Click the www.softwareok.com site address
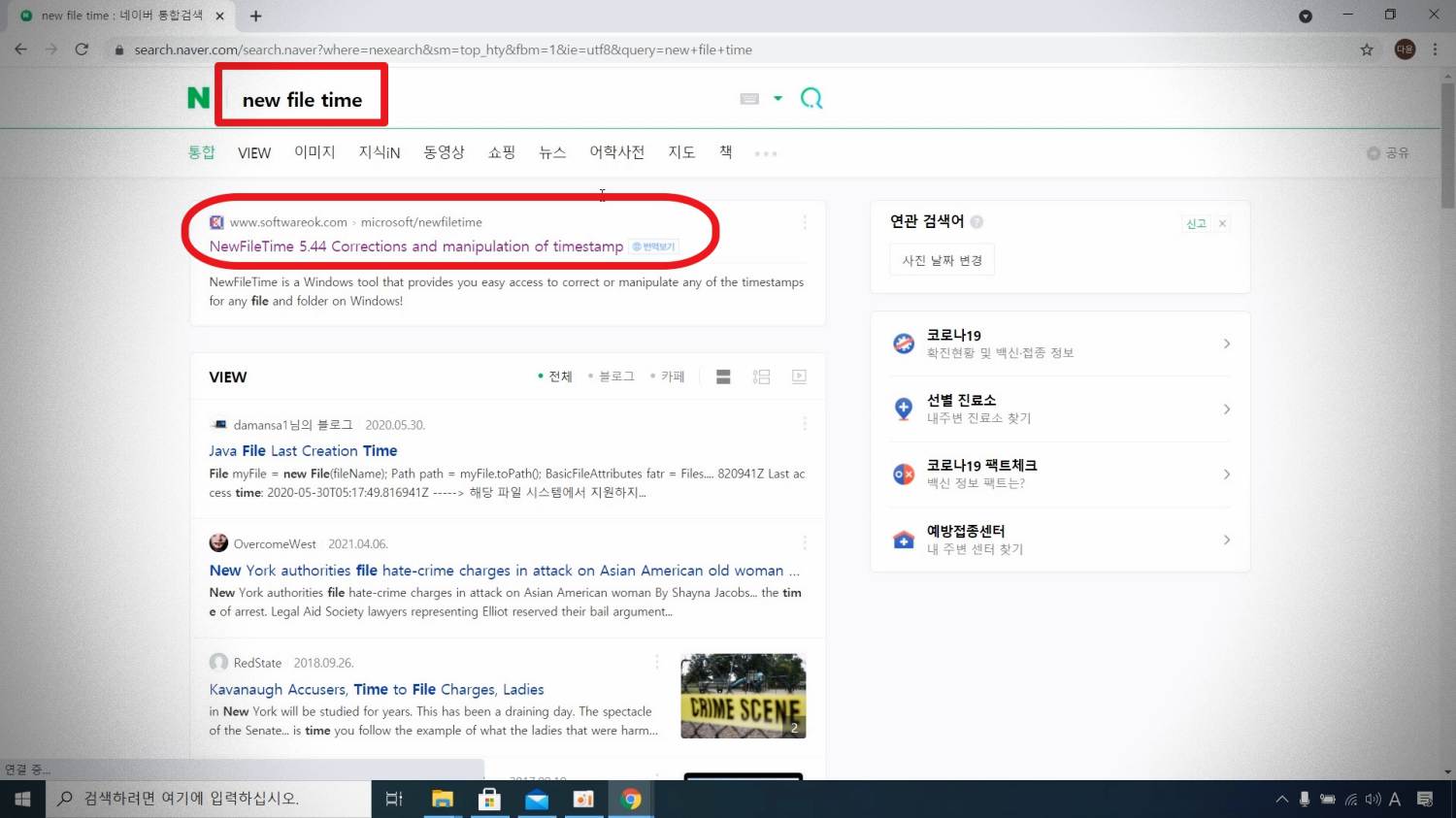Screen dimensions: 1456x818 pyautogui.click(x=288, y=222)
